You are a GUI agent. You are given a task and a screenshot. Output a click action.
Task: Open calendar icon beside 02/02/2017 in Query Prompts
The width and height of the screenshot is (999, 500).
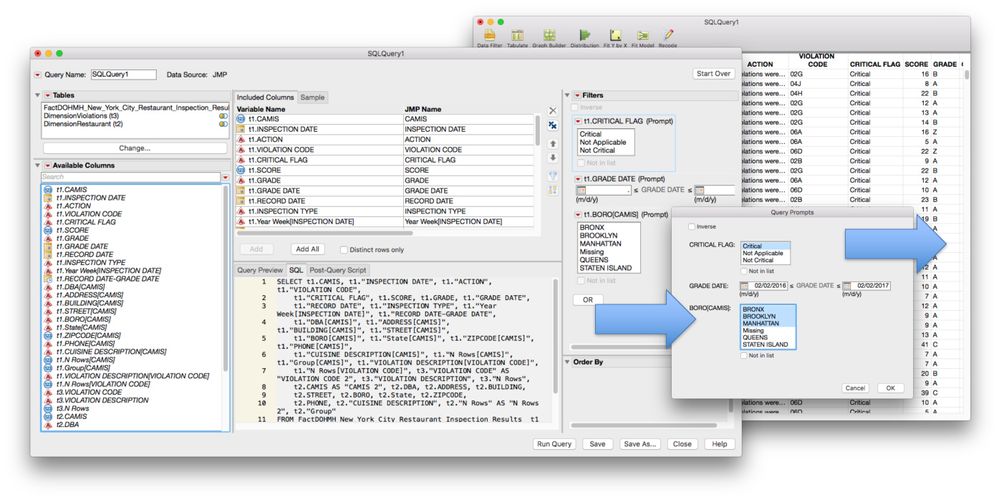(x=846, y=286)
